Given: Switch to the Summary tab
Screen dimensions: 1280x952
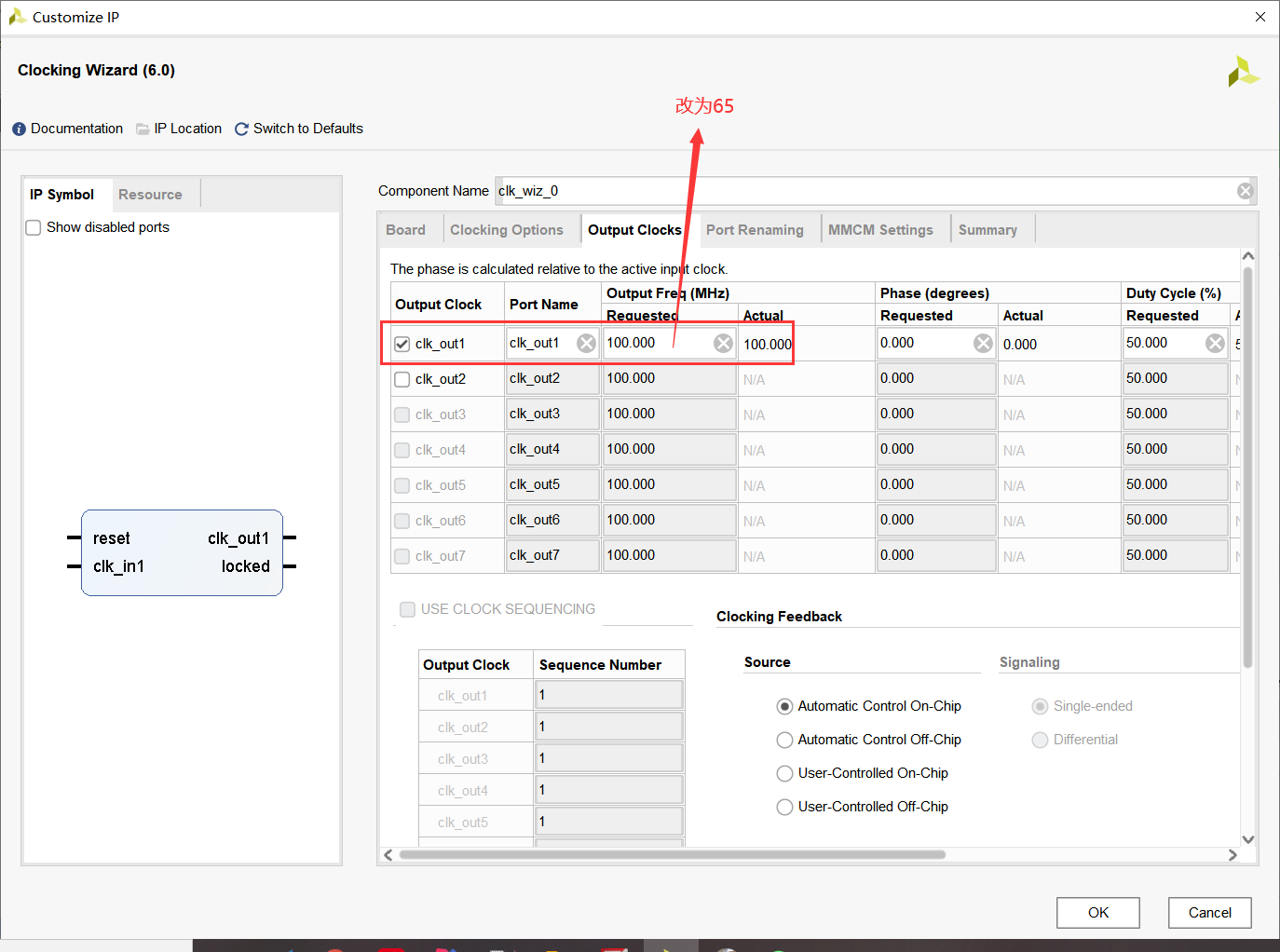Looking at the screenshot, I should pos(987,230).
